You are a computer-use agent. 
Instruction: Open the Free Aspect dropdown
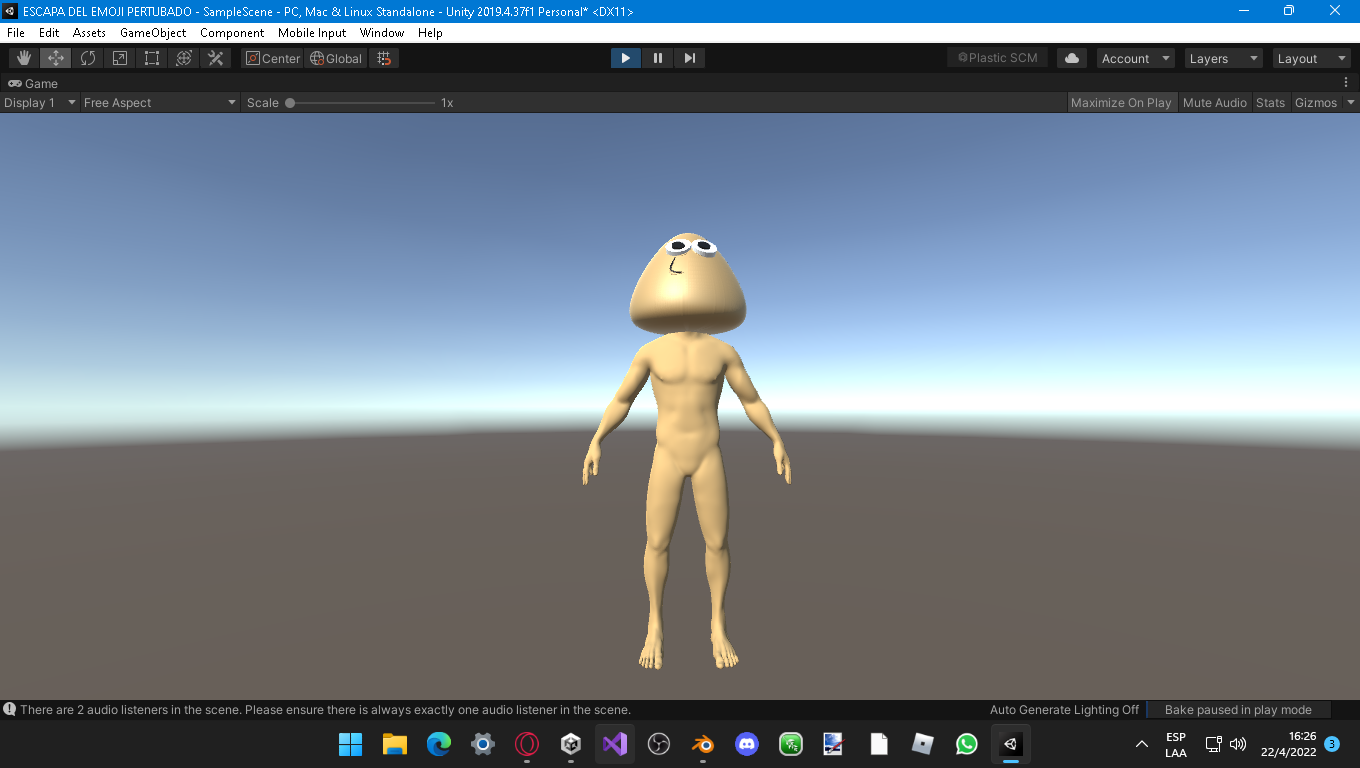(x=160, y=102)
